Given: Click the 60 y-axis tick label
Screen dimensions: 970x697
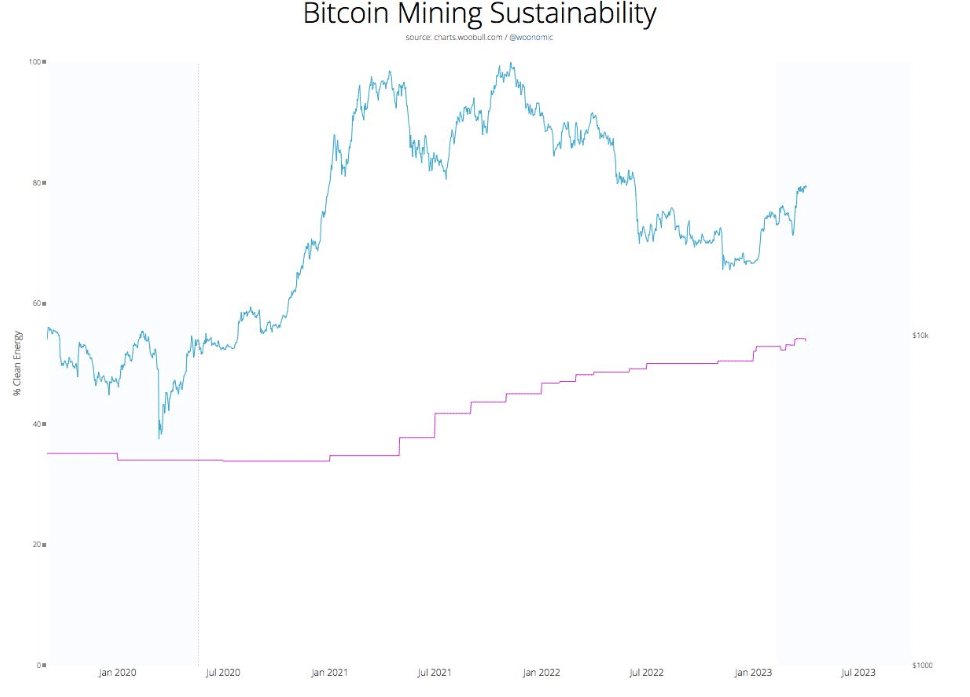Looking at the screenshot, I should pos(36,304).
